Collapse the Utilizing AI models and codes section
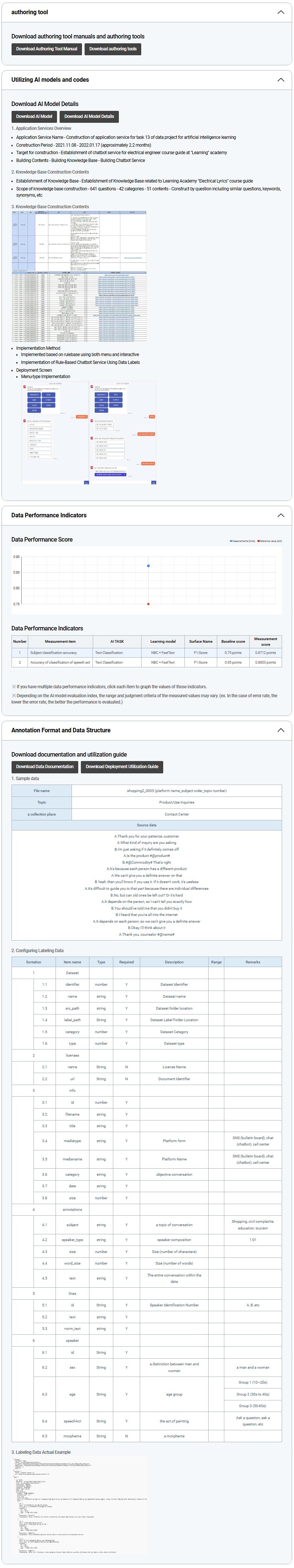Image resolution: width=294 pixels, height=1568 pixels. [280, 80]
